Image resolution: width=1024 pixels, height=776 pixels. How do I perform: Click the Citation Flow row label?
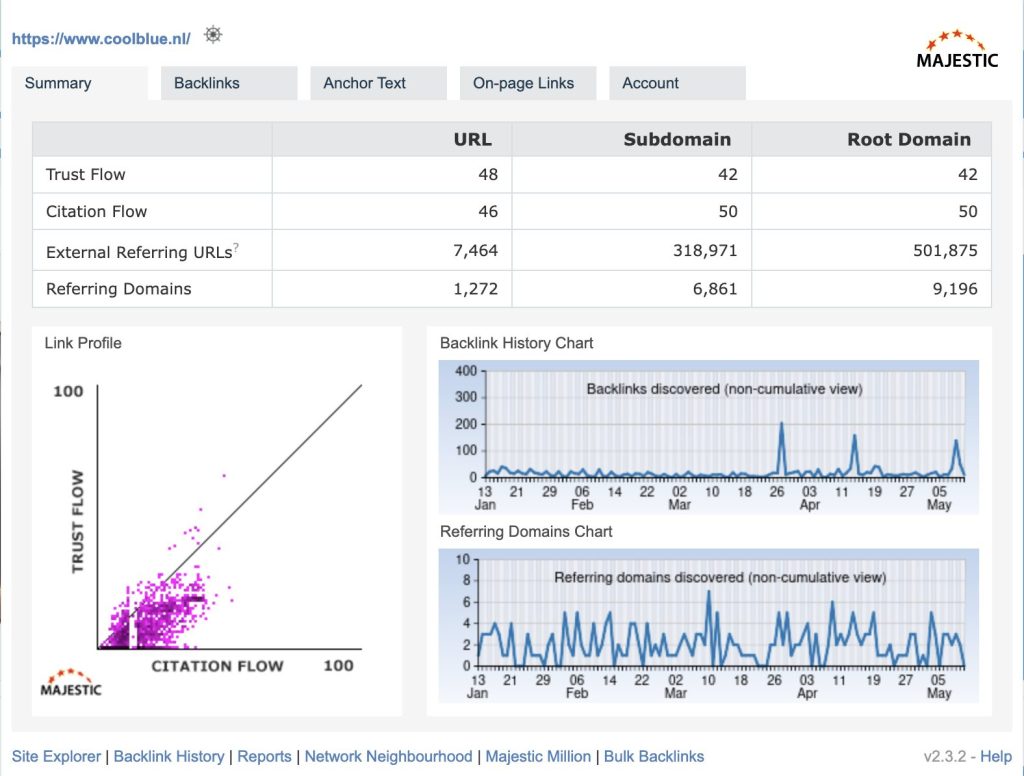[x=97, y=212]
